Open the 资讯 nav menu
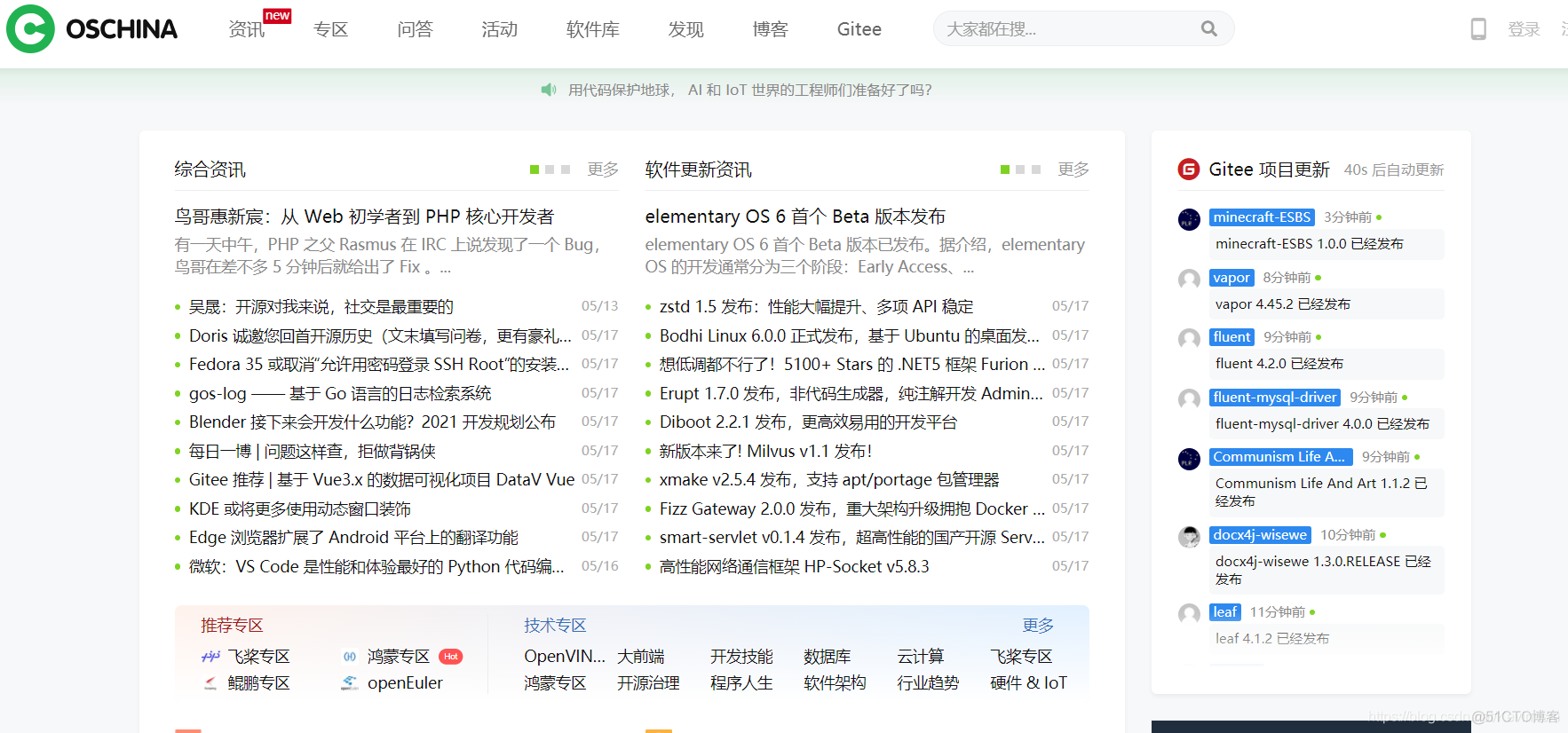This screenshot has height=733, width=1568. [x=246, y=29]
